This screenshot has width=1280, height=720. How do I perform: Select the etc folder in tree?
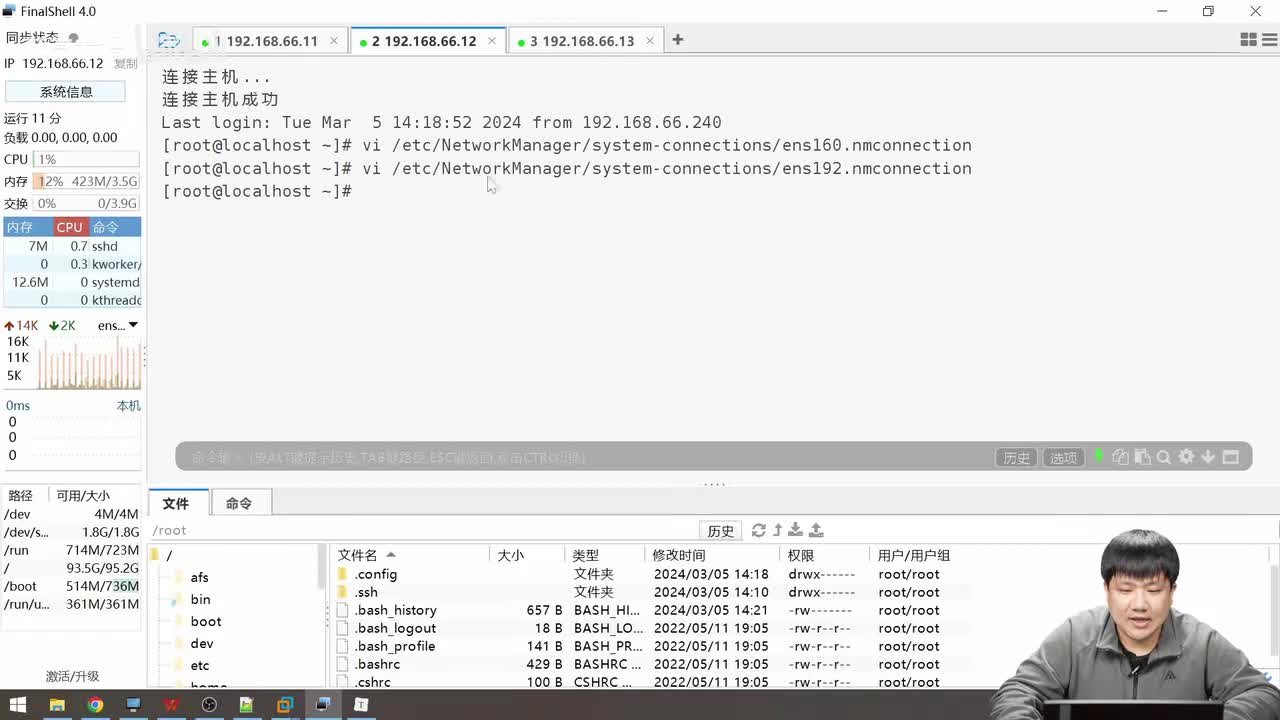pos(200,665)
